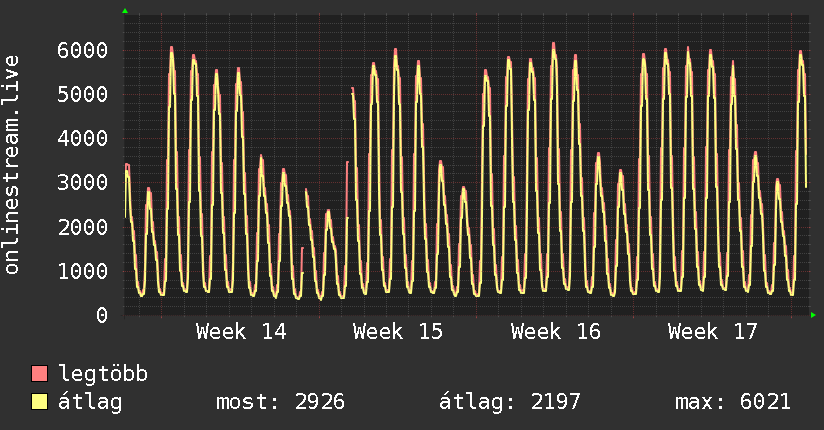Click the Week 14 axis label
824x430 pixels.
241,332
